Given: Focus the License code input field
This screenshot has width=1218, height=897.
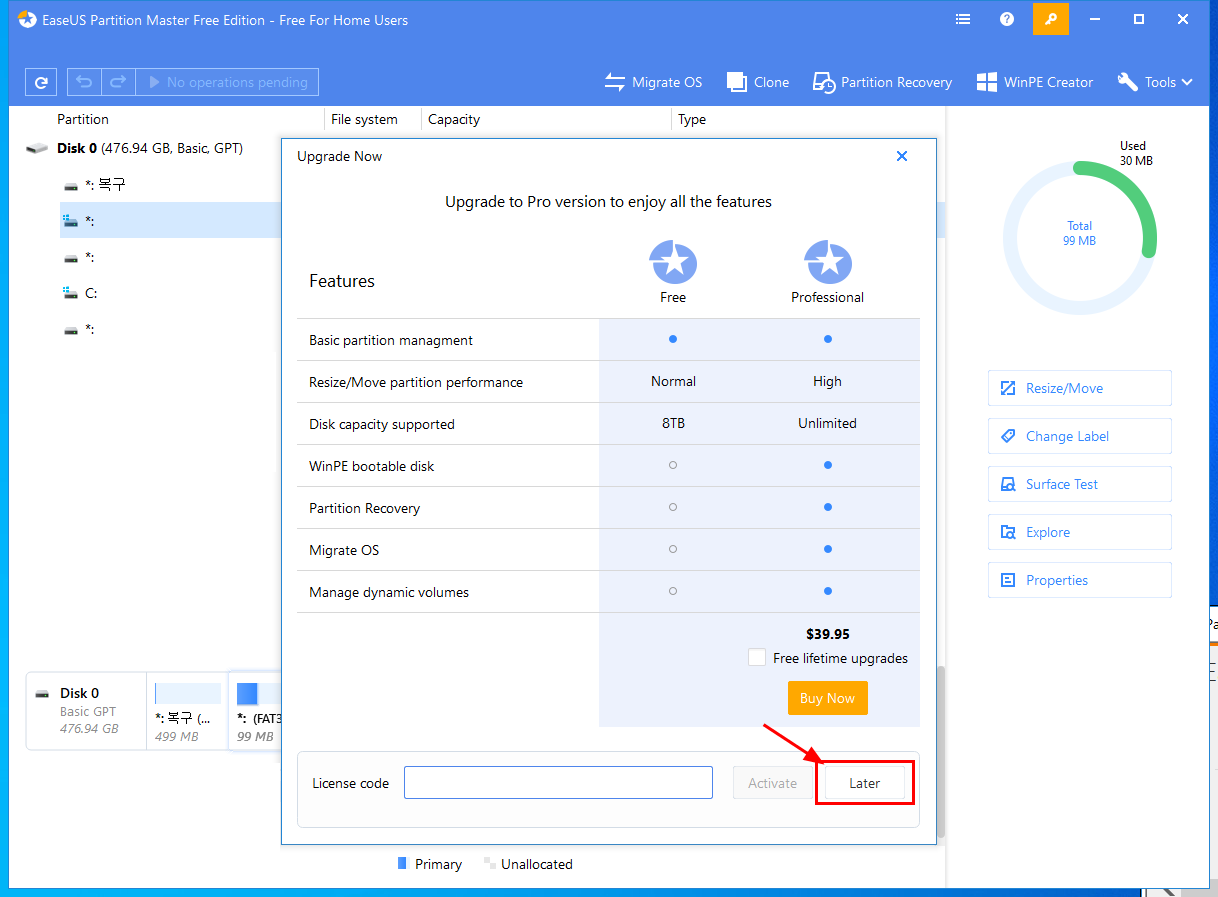Looking at the screenshot, I should (558, 783).
